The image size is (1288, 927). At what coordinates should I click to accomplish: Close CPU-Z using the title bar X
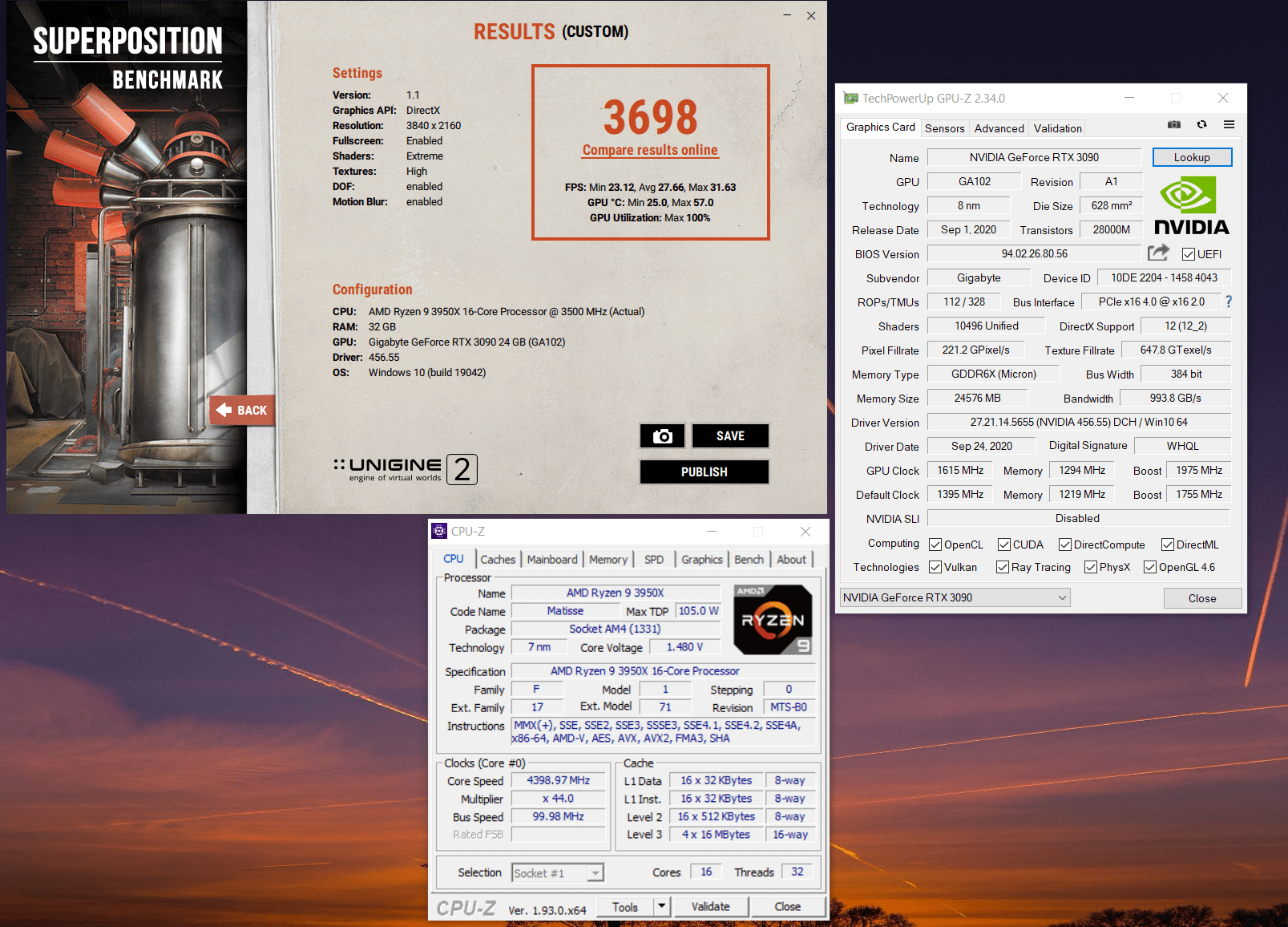tap(806, 531)
